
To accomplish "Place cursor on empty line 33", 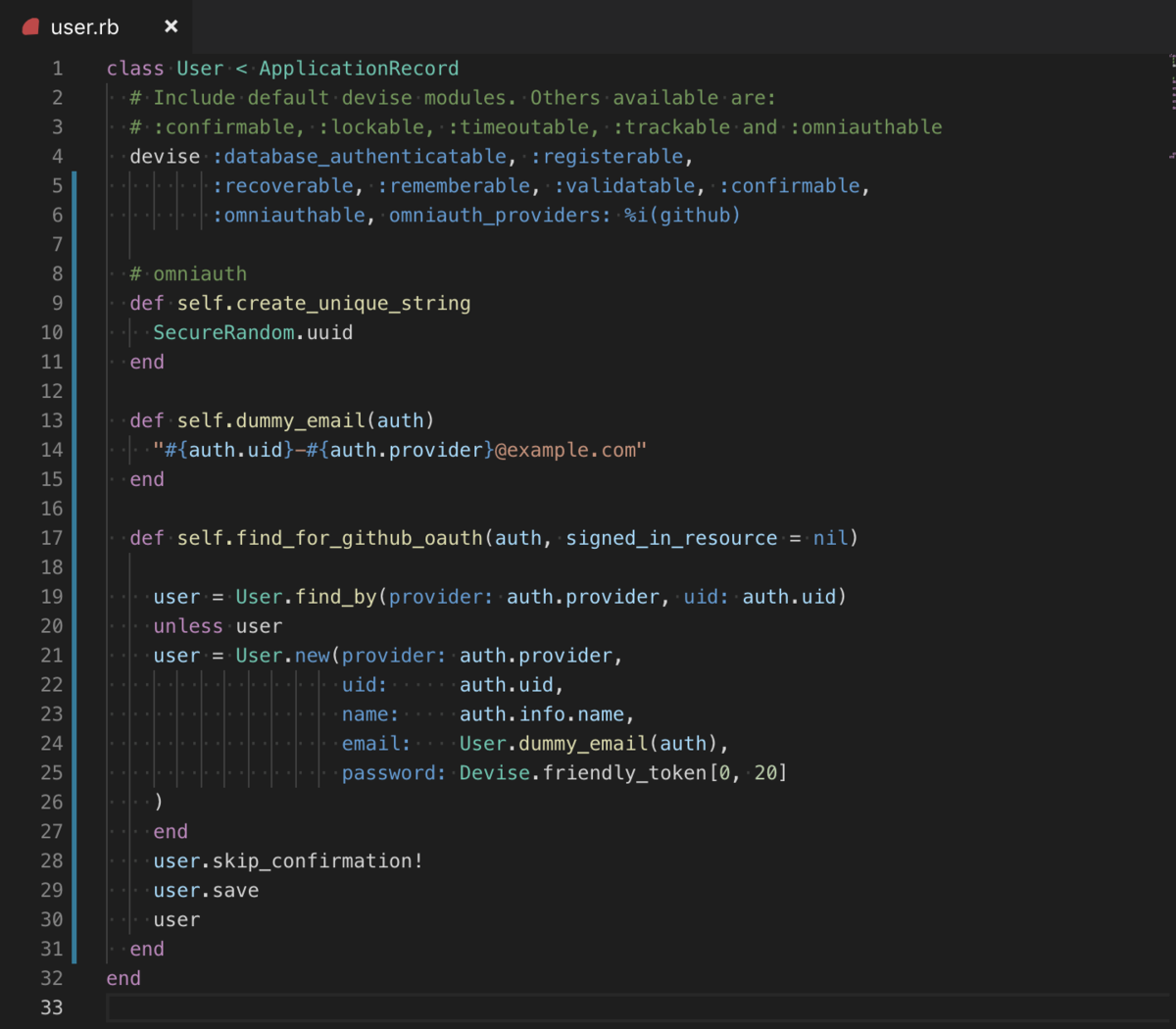I will 637,1007.
